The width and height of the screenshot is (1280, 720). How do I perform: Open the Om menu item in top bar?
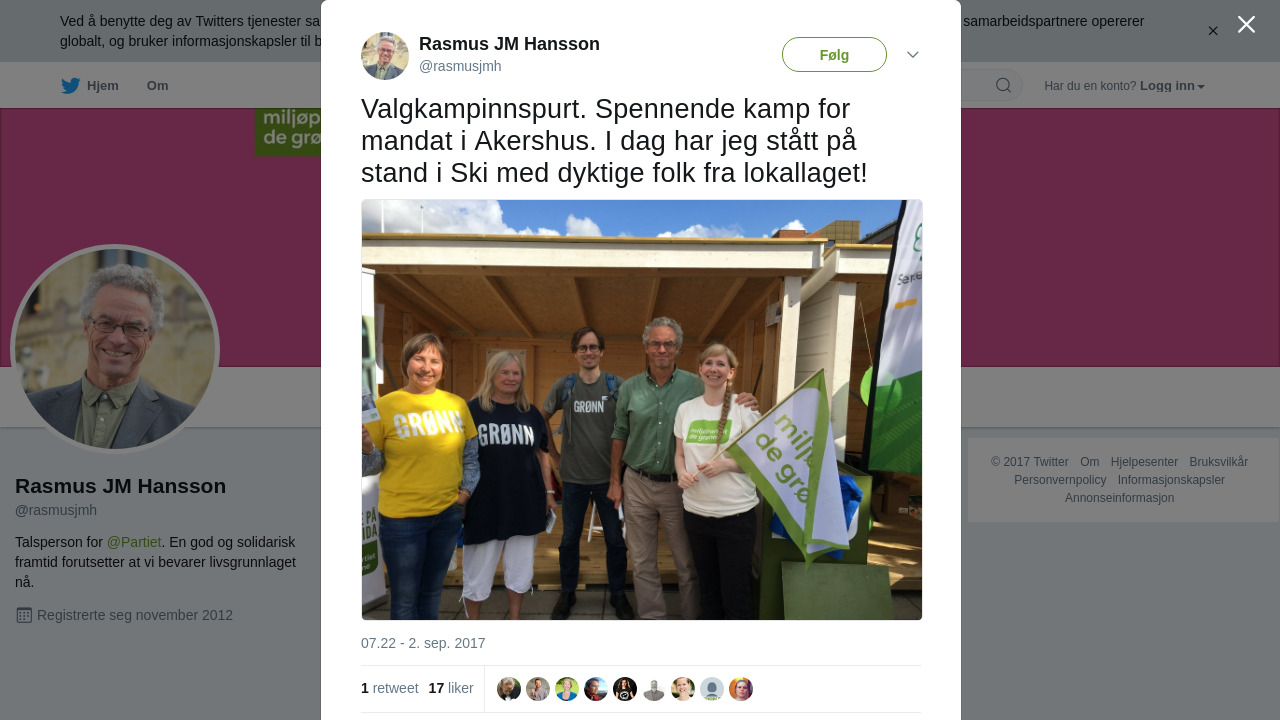point(157,86)
